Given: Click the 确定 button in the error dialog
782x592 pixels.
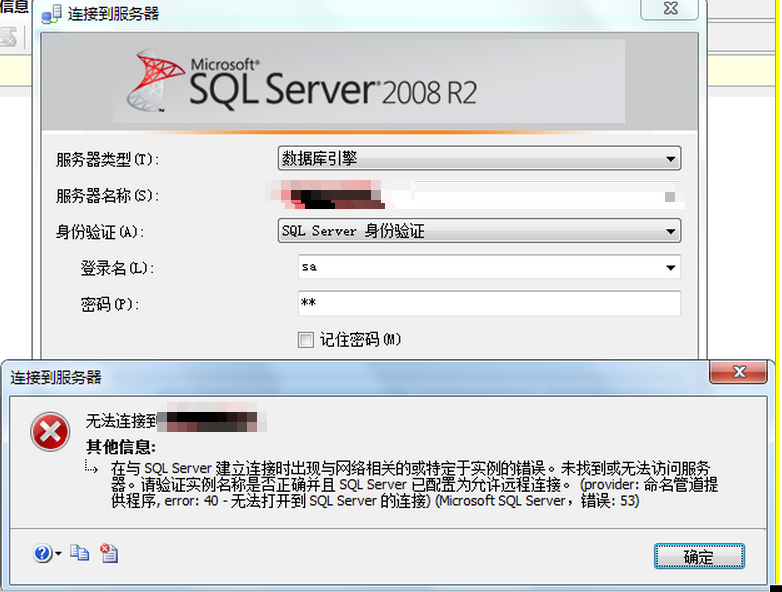Looking at the screenshot, I should (x=699, y=556).
